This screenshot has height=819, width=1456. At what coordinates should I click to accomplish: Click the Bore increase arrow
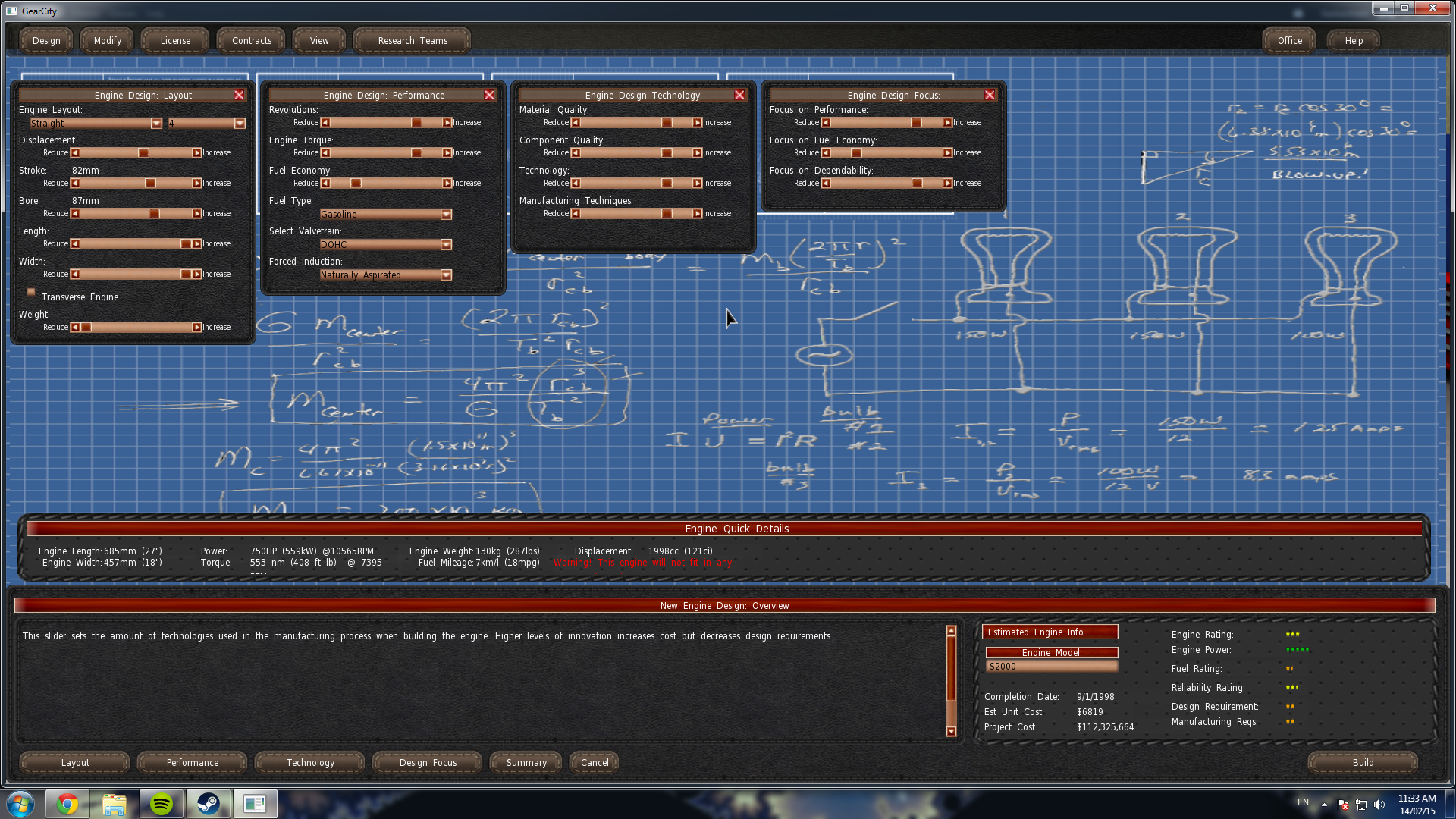pos(196,214)
